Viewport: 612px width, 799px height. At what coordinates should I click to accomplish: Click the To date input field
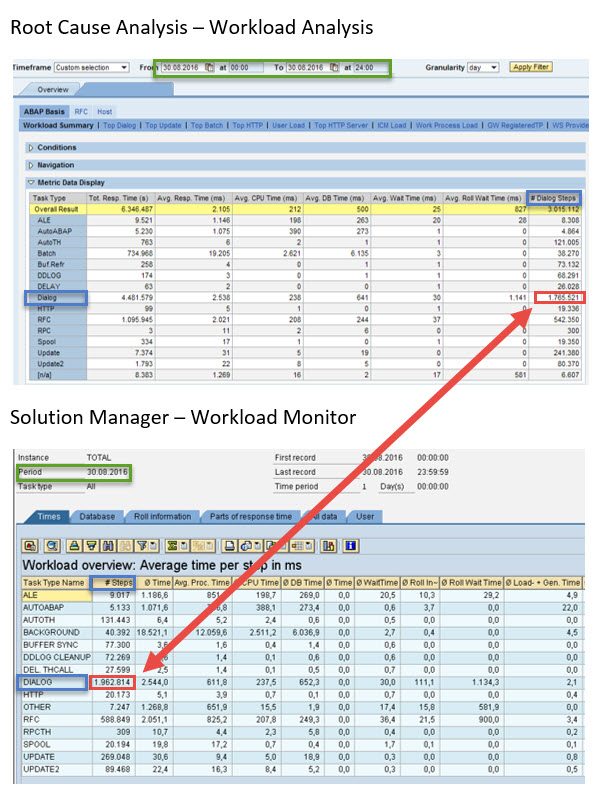point(308,67)
